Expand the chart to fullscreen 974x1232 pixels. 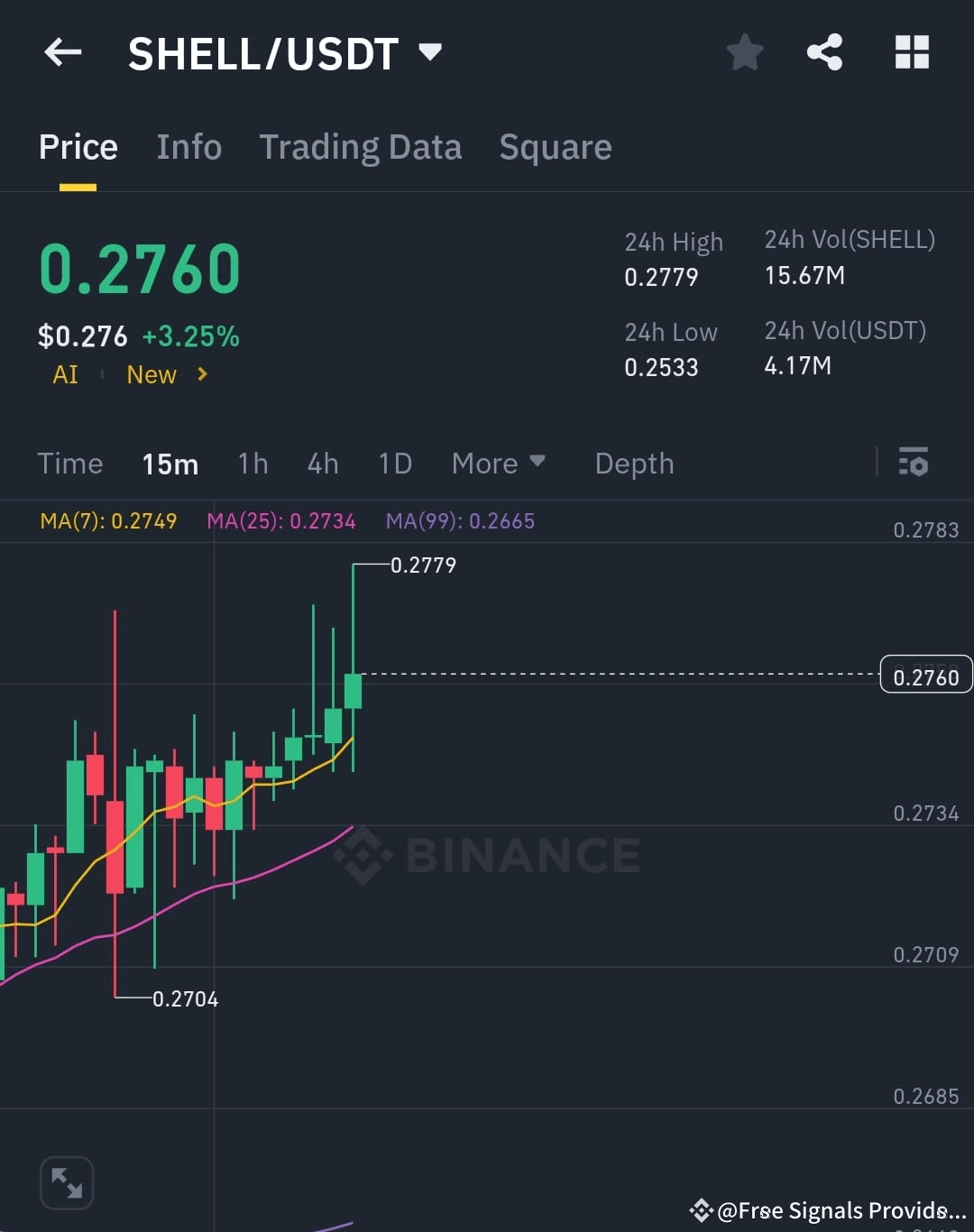tap(67, 1182)
